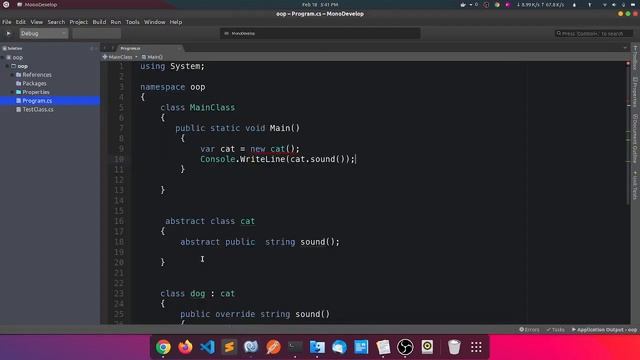The height and width of the screenshot is (360, 640).
Task: Open Postman from the dock
Action: [x=273, y=347]
